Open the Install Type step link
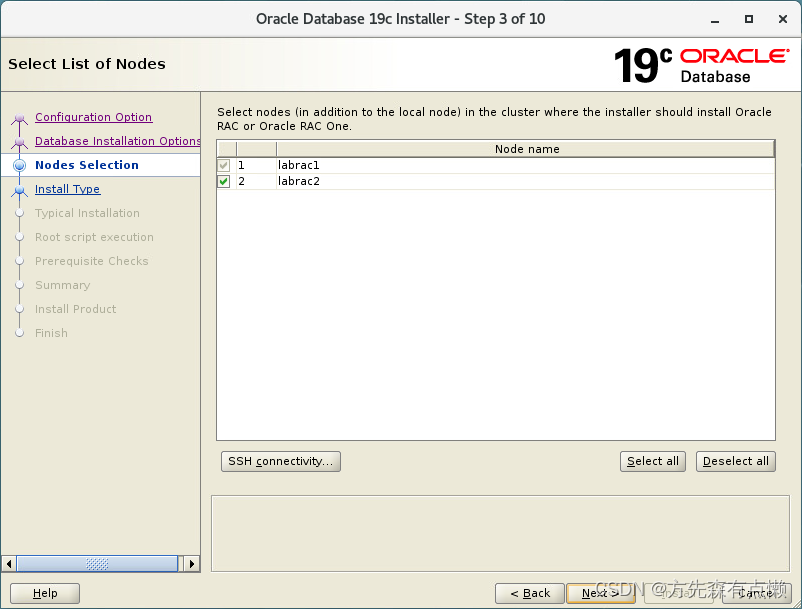Image resolution: width=802 pixels, height=609 pixels. [x=68, y=189]
